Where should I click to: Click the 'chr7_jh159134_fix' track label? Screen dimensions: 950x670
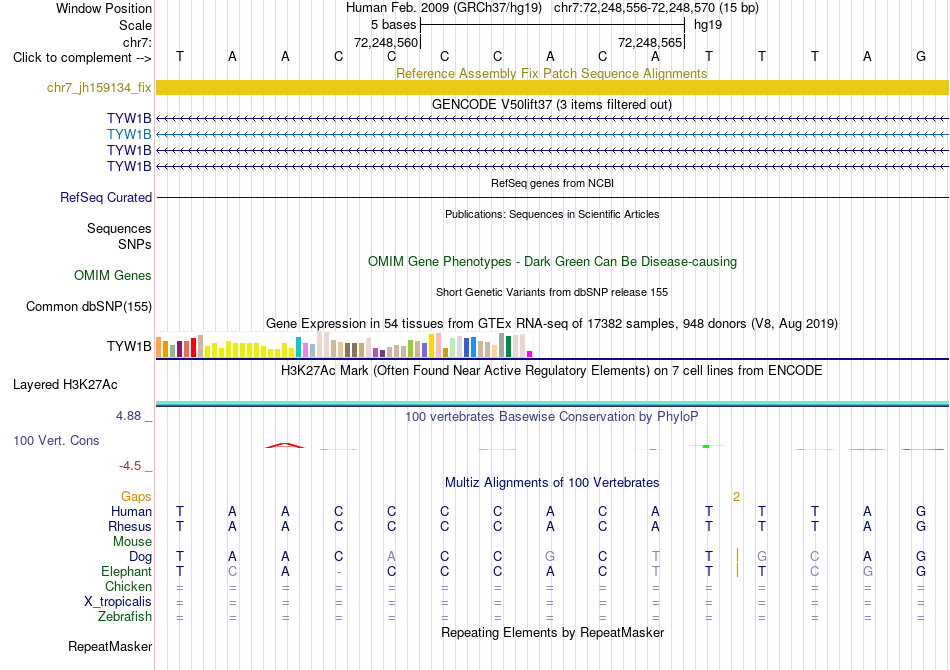[99, 87]
